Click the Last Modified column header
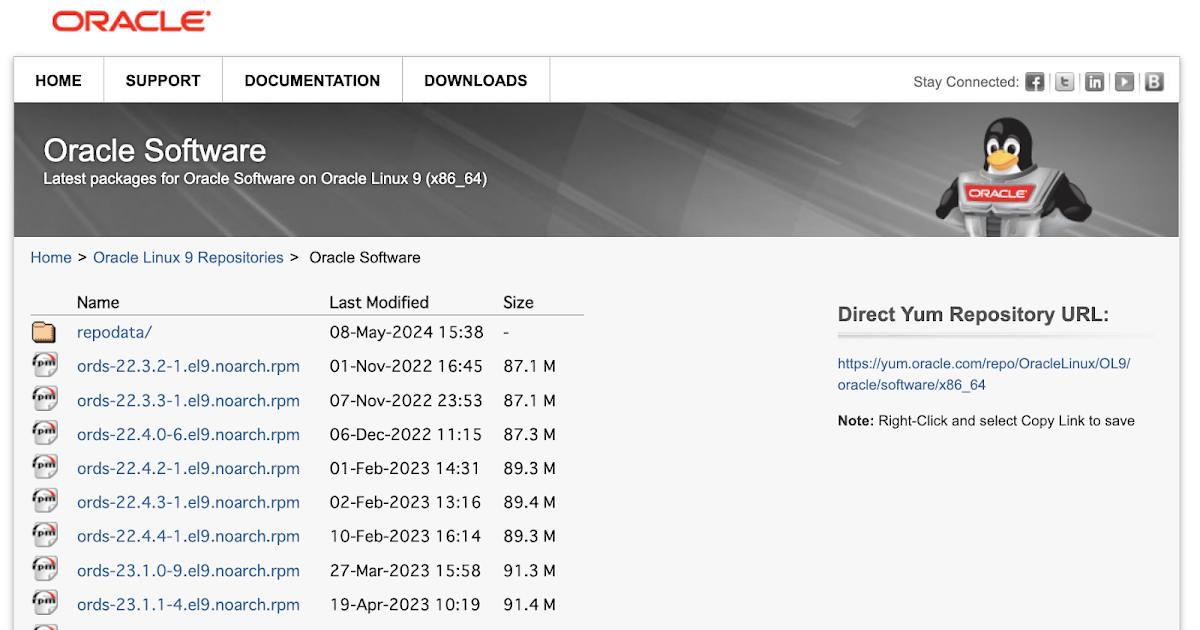The width and height of the screenshot is (1200, 630). click(x=379, y=302)
